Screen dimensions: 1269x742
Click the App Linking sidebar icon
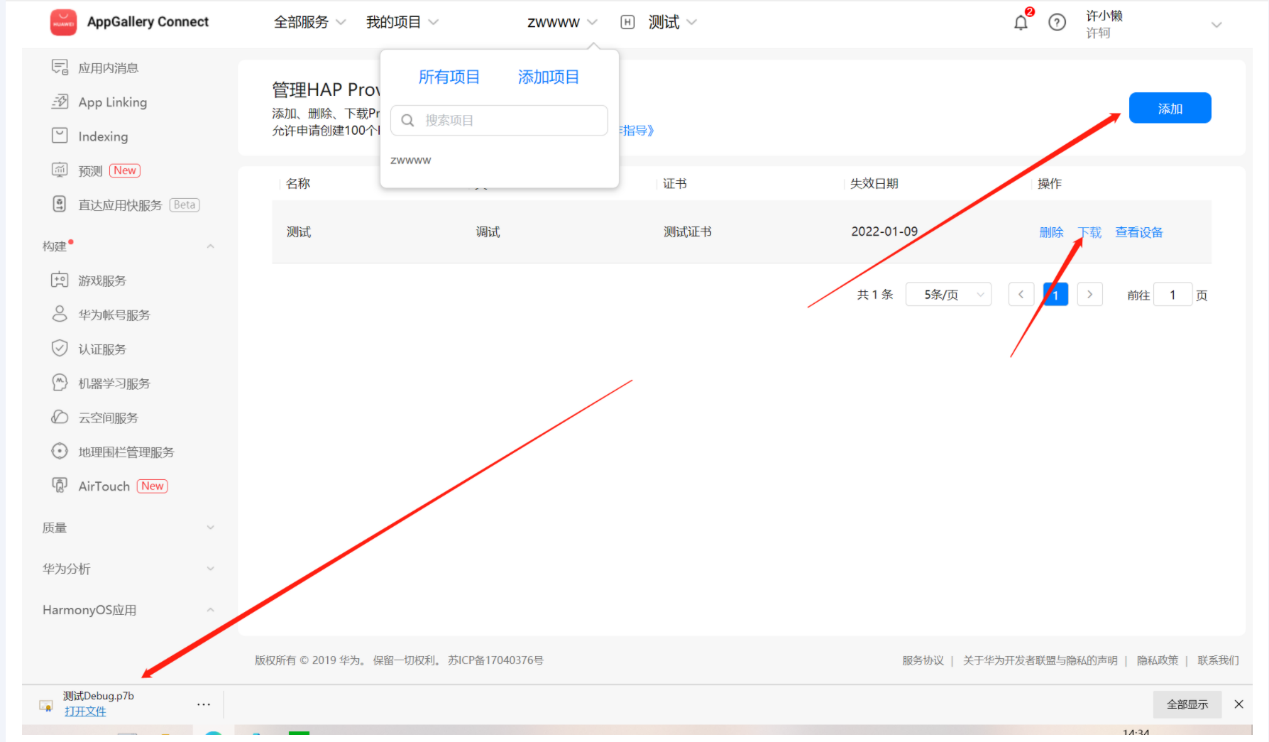[x=60, y=102]
